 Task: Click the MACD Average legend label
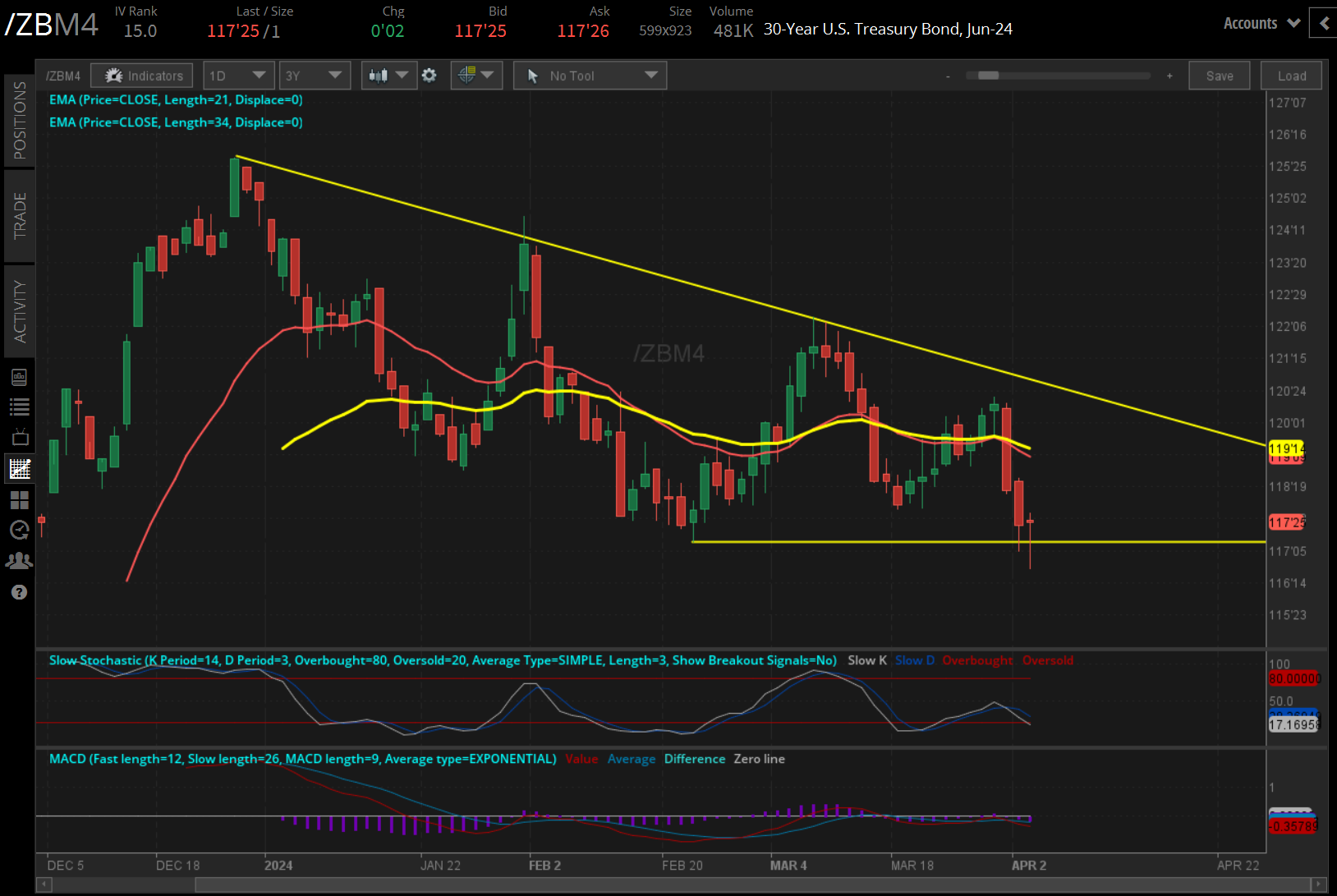coord(632,759)
